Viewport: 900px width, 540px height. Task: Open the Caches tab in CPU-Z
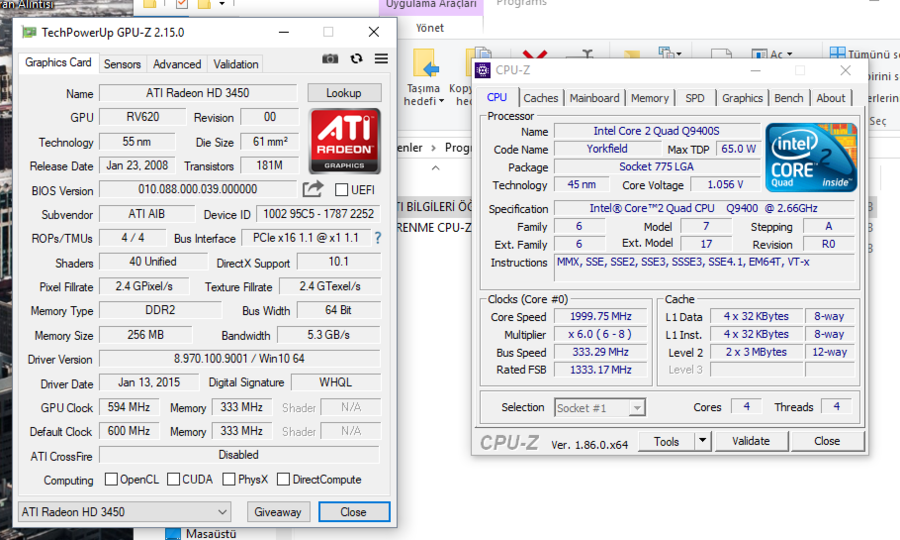tap(541, 98)
